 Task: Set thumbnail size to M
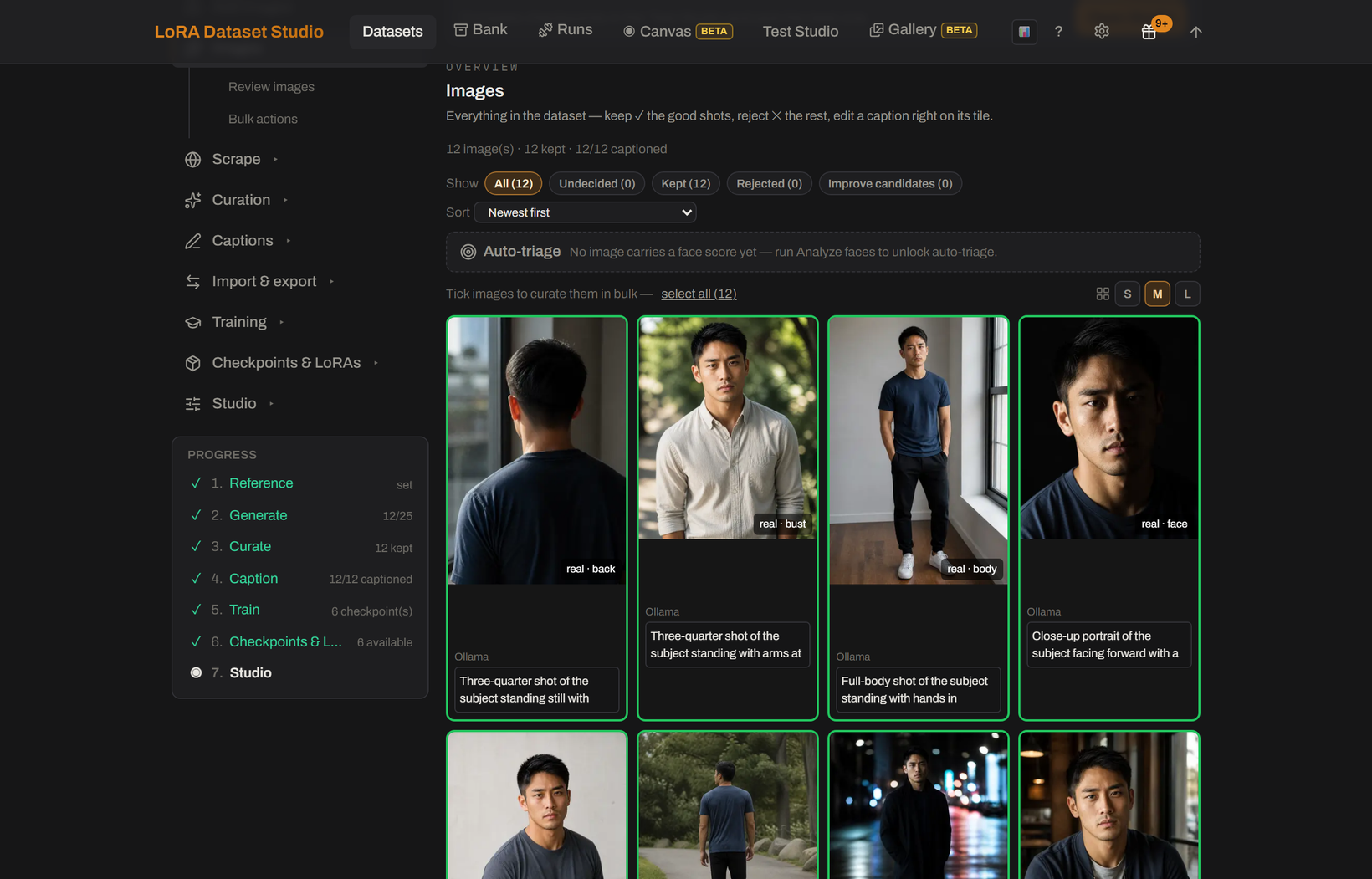(x=1158, y=294)
